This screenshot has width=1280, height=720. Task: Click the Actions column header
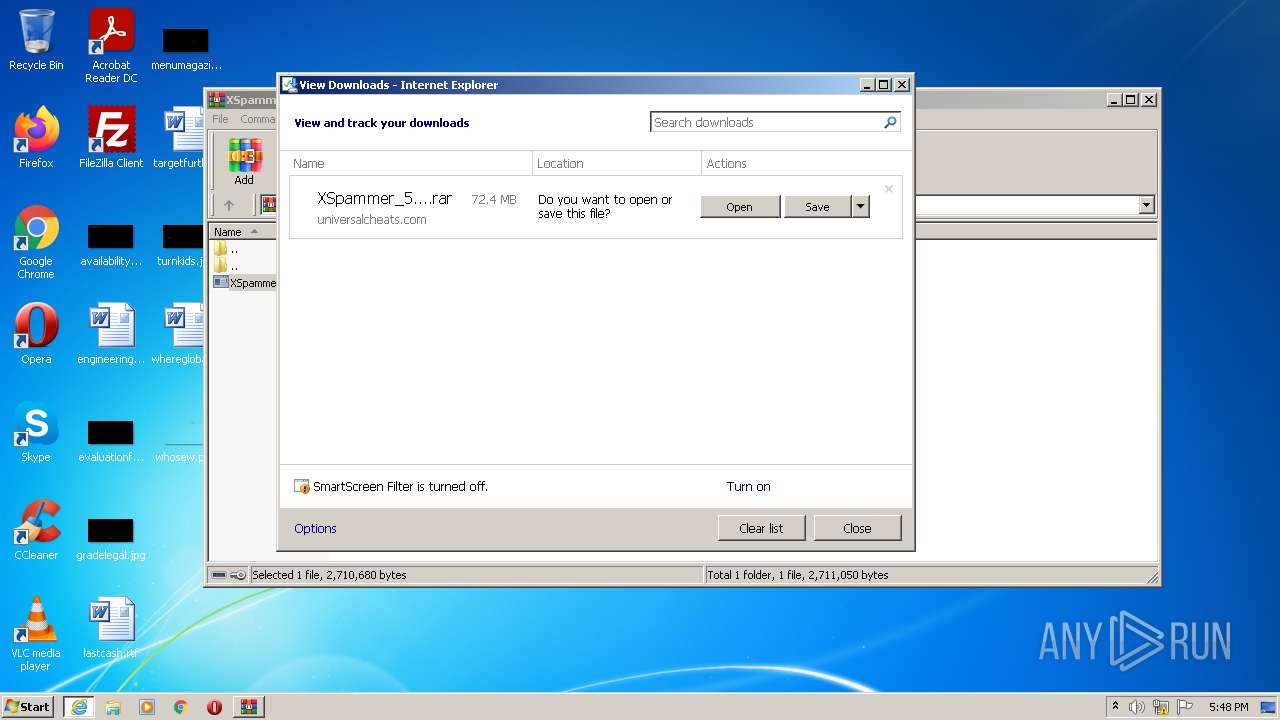[x=805, y=163]
